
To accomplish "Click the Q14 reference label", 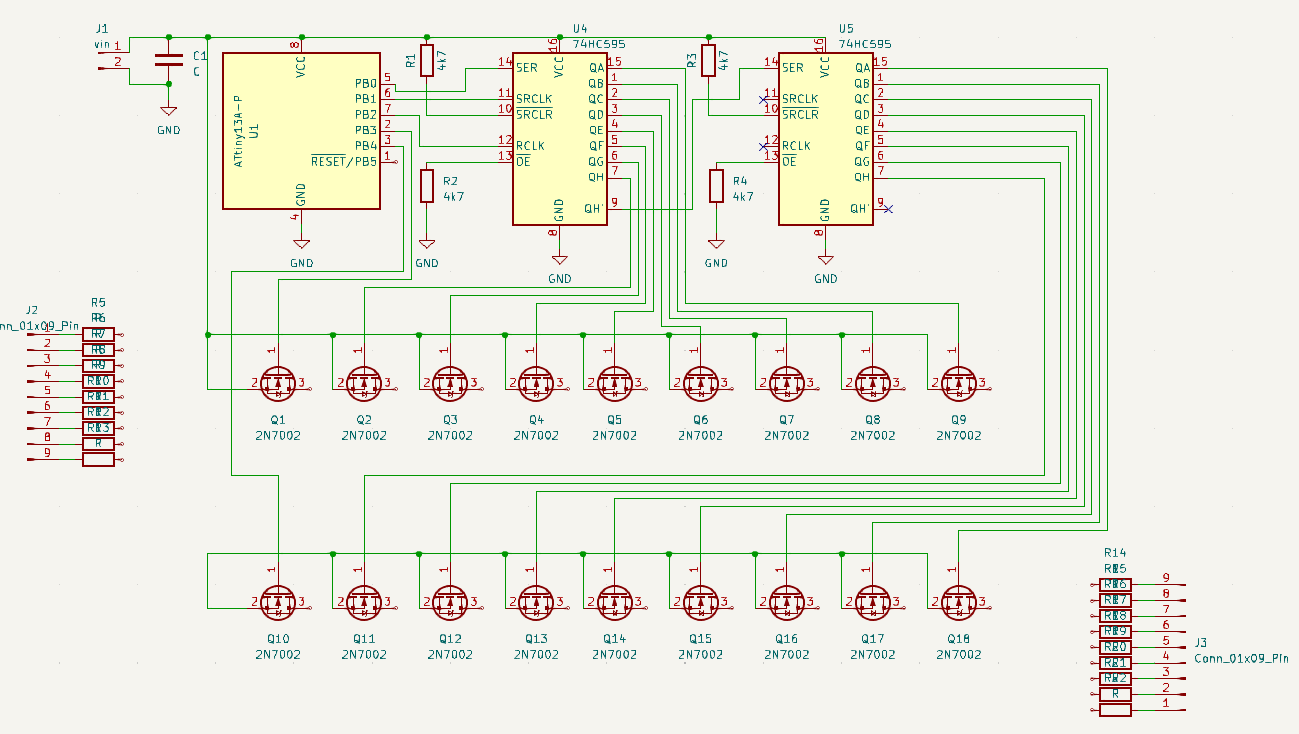I will pos(614,639).
